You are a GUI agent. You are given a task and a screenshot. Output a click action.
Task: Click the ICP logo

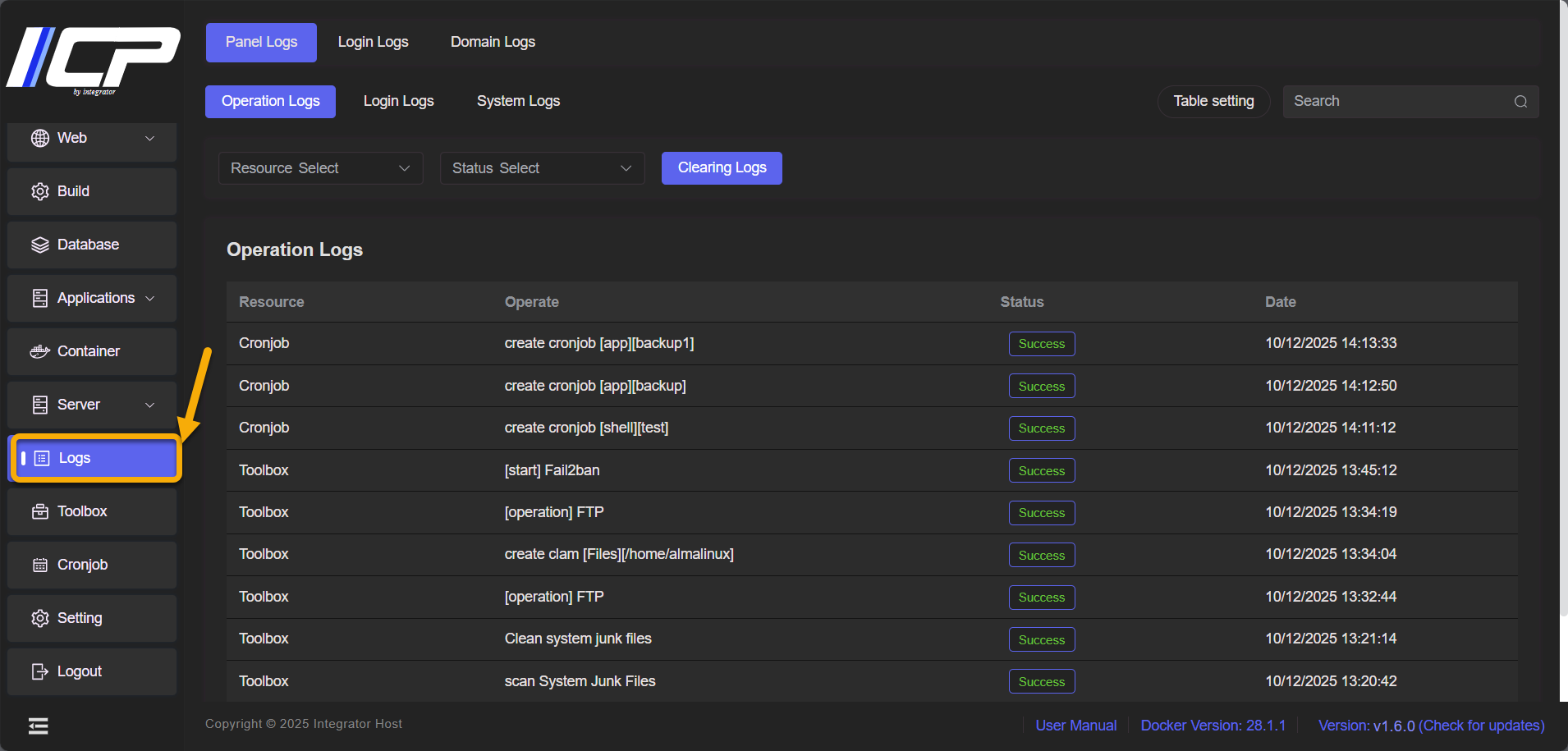tap(94, 60)
